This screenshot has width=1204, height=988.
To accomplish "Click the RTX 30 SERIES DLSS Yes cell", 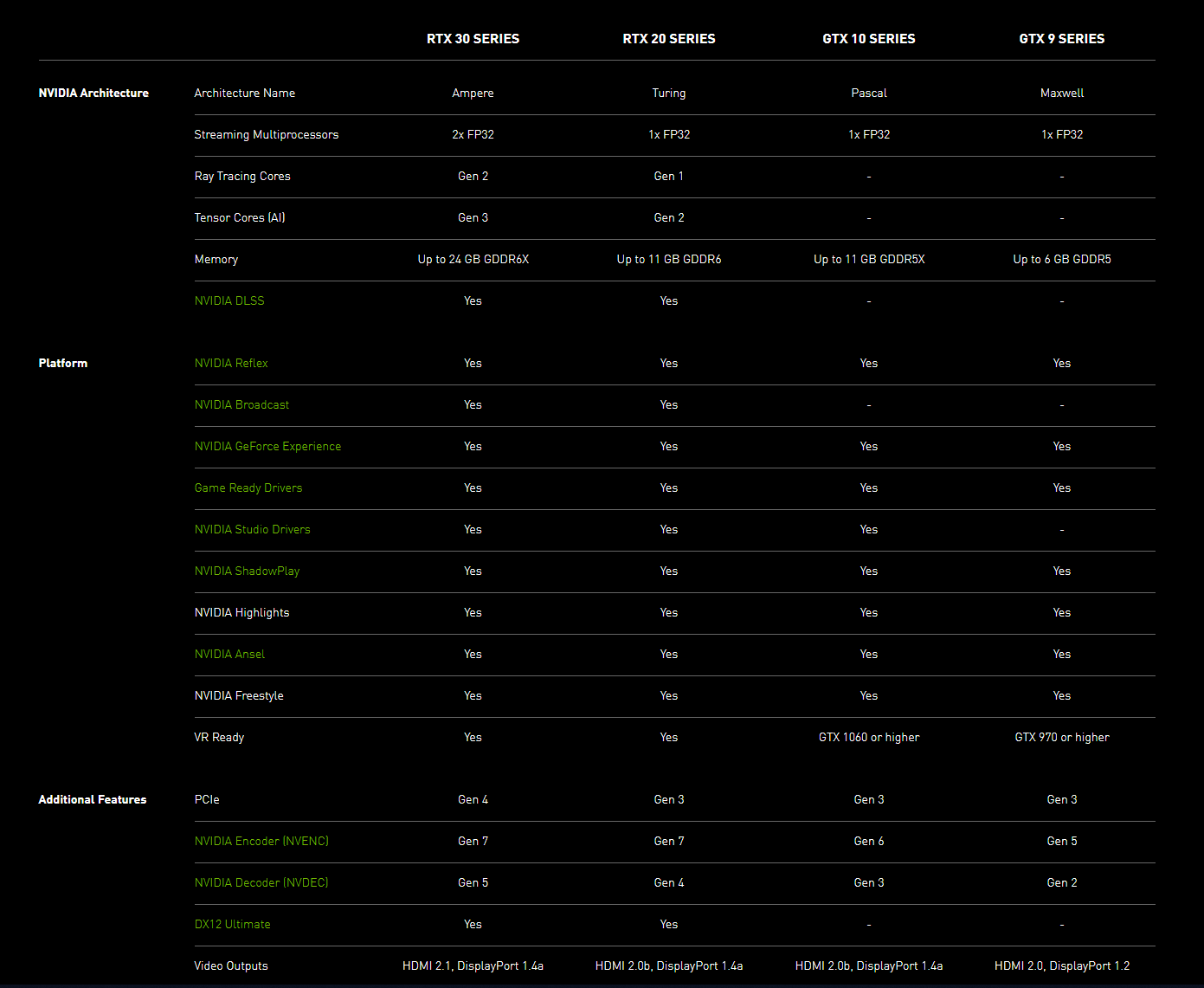I will click(x=473, y=300).
